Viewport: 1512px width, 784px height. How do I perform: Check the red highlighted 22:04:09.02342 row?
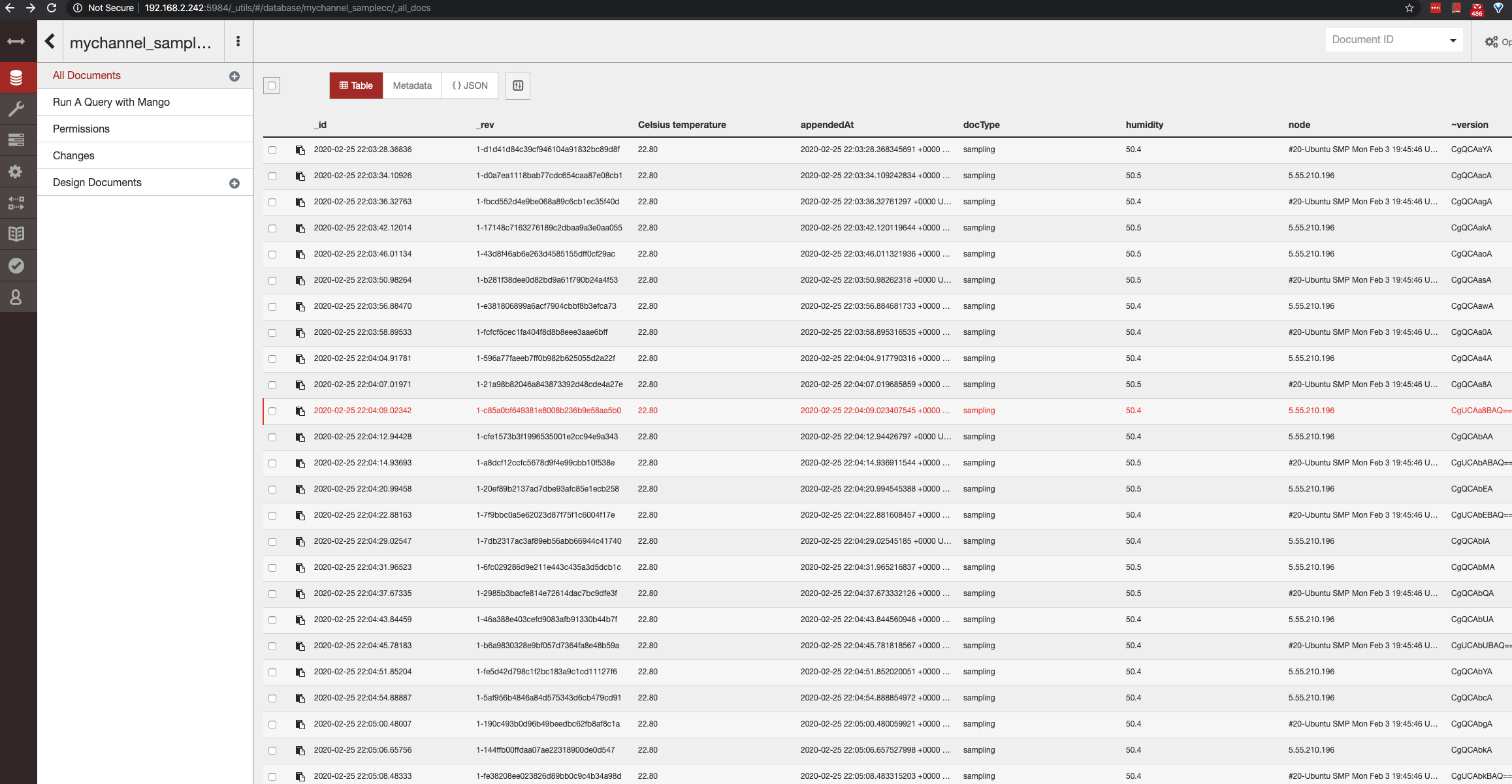click(x=272, y=411)
